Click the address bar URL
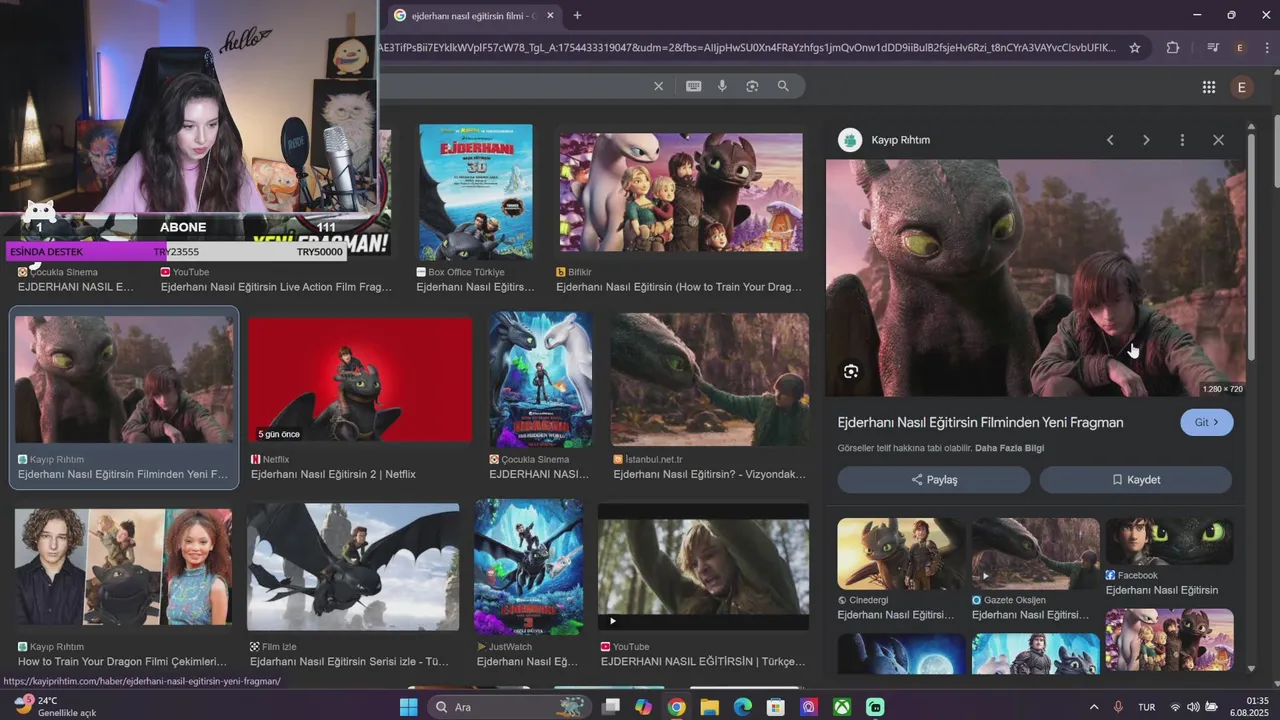The width and height of the screenshot is (1280, 720). click(x=745, y=47)
